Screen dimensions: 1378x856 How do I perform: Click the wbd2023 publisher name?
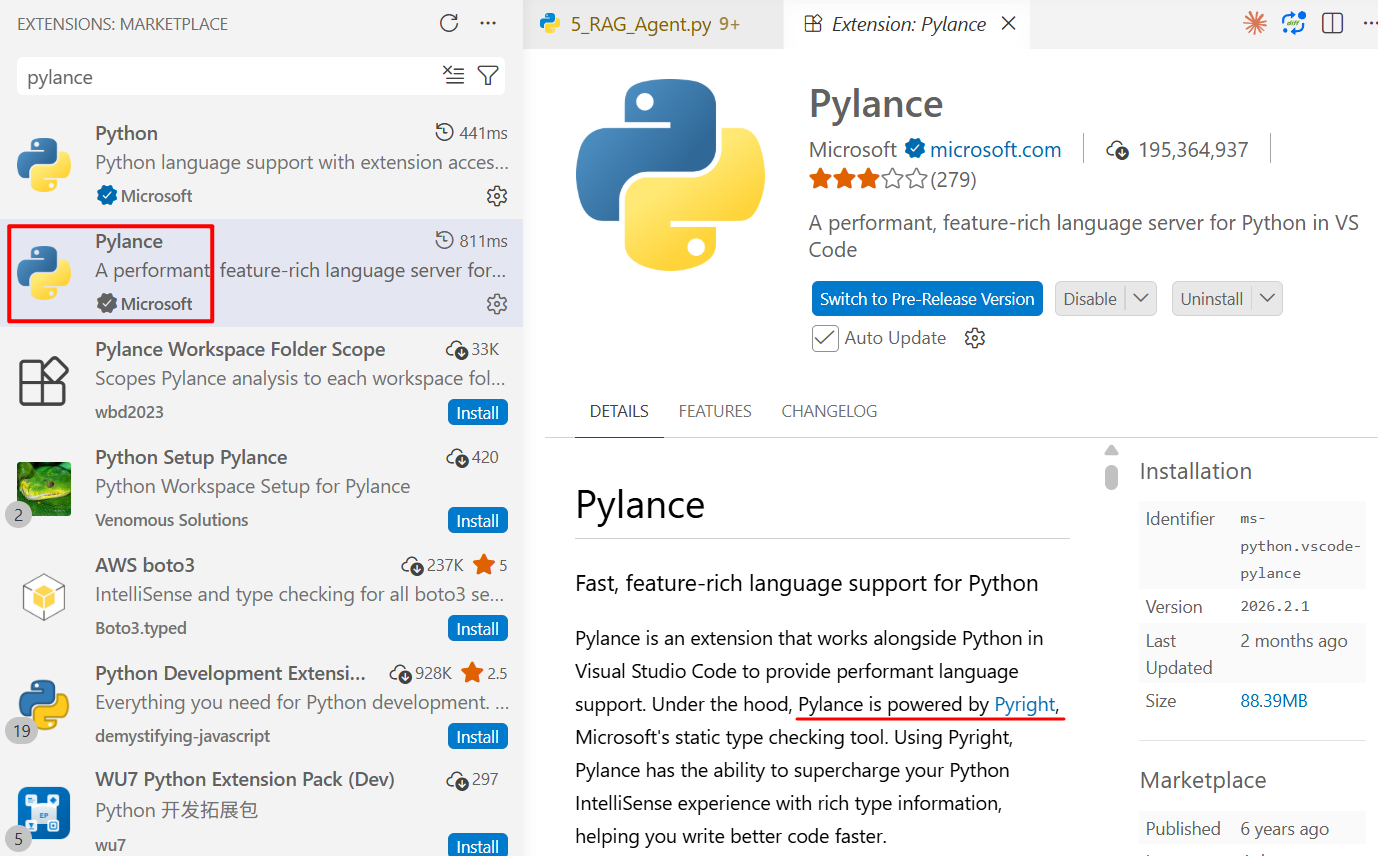click(x=129, y=412)
